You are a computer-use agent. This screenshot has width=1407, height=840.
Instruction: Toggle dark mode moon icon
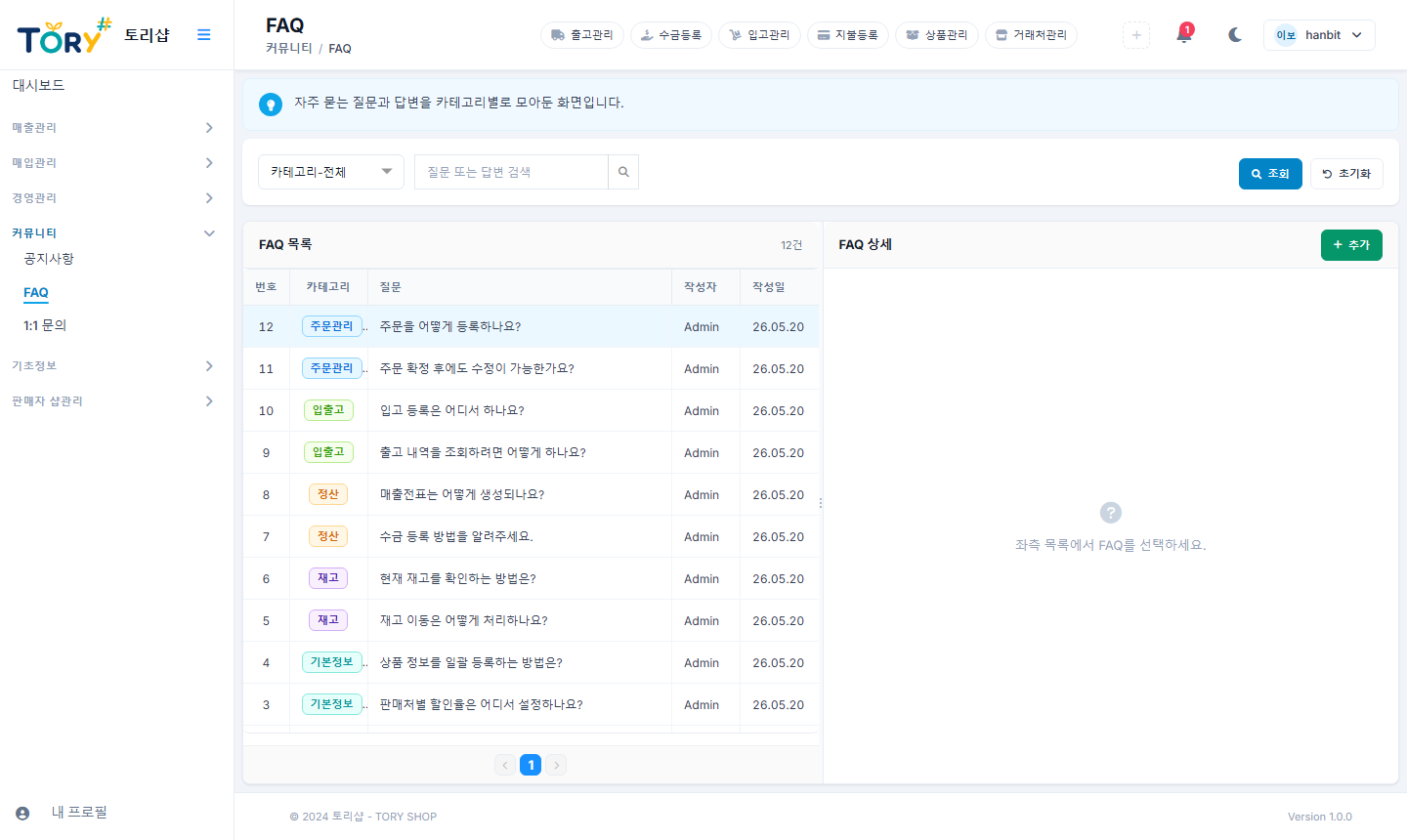(x=1235, y=35)
